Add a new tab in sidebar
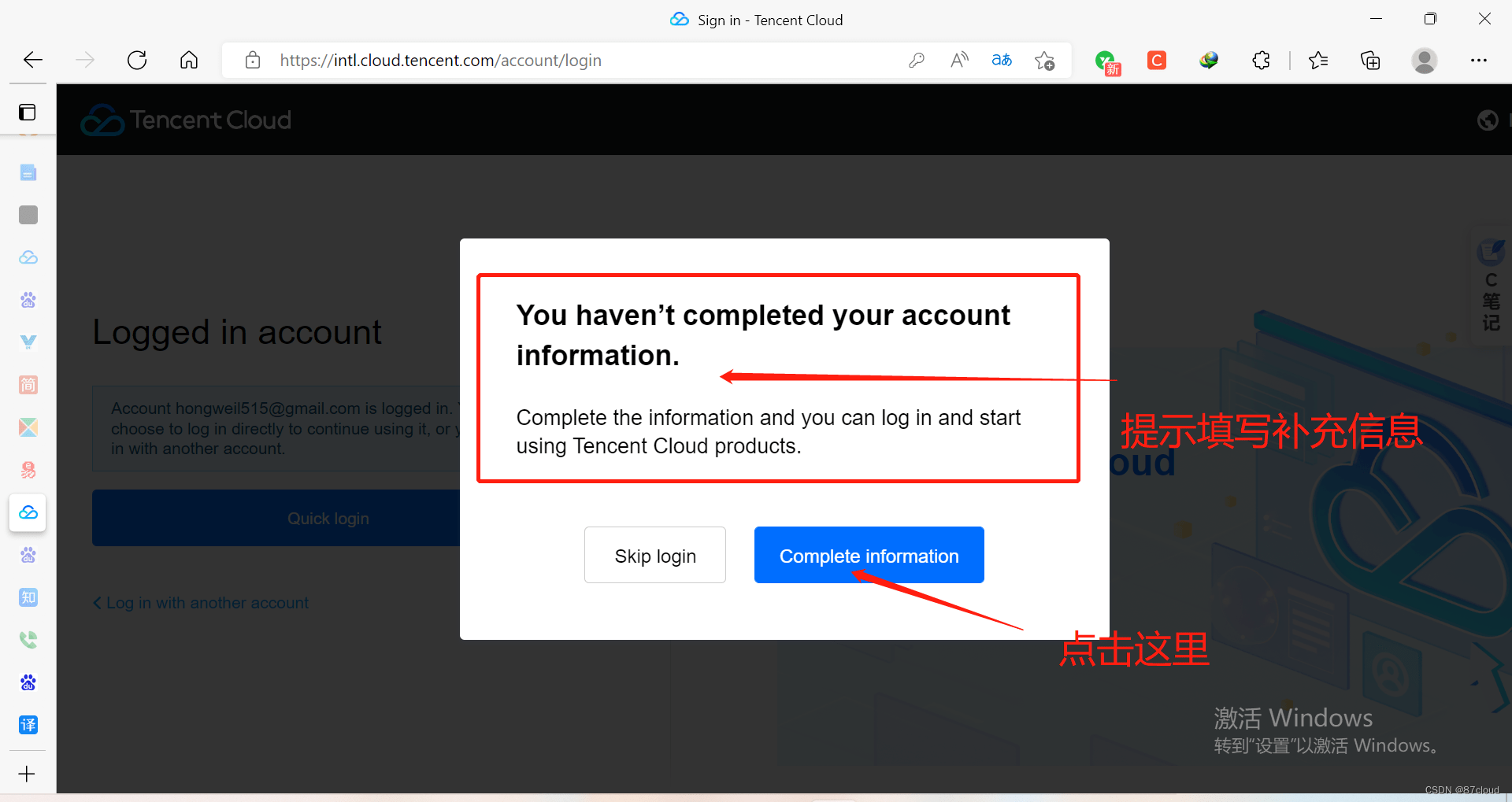This screenshot has width=1512, height=802. (28, 774)
